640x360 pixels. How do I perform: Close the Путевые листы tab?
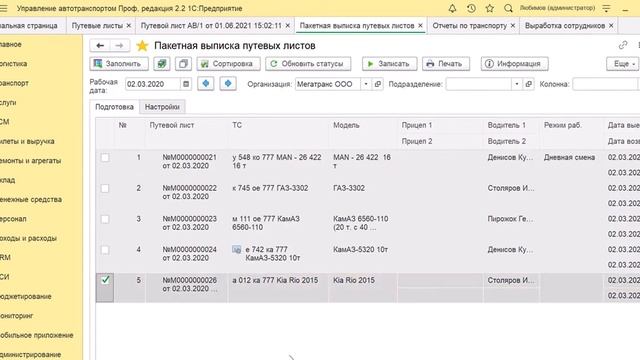pyautogui.click(x=129, y=25)
